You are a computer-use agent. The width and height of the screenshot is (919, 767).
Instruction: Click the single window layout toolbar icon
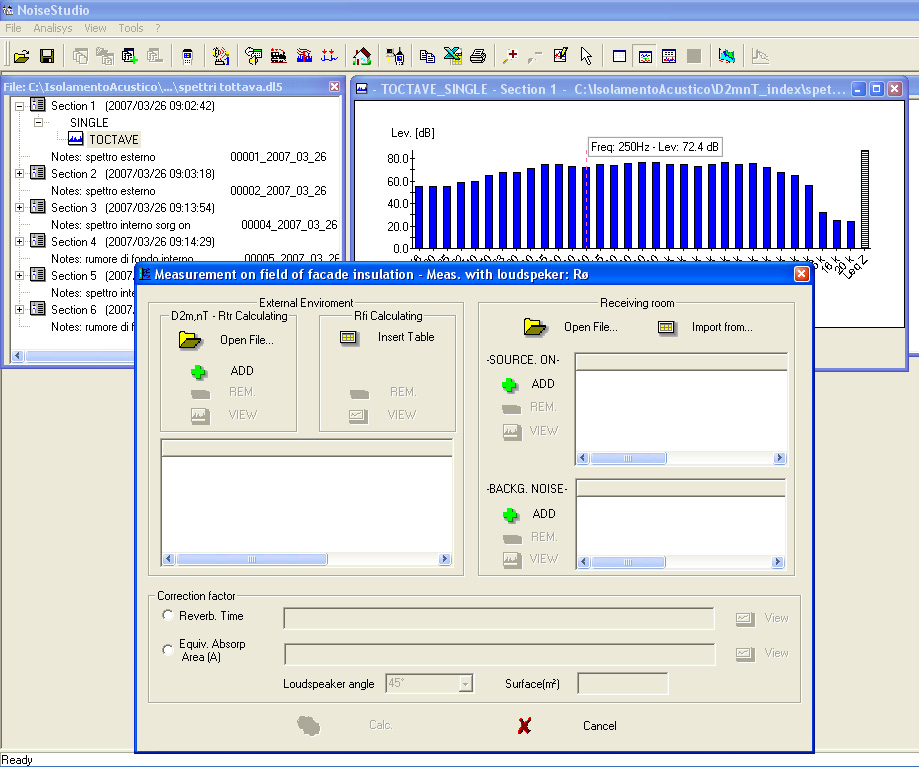(x=620, y=56)
